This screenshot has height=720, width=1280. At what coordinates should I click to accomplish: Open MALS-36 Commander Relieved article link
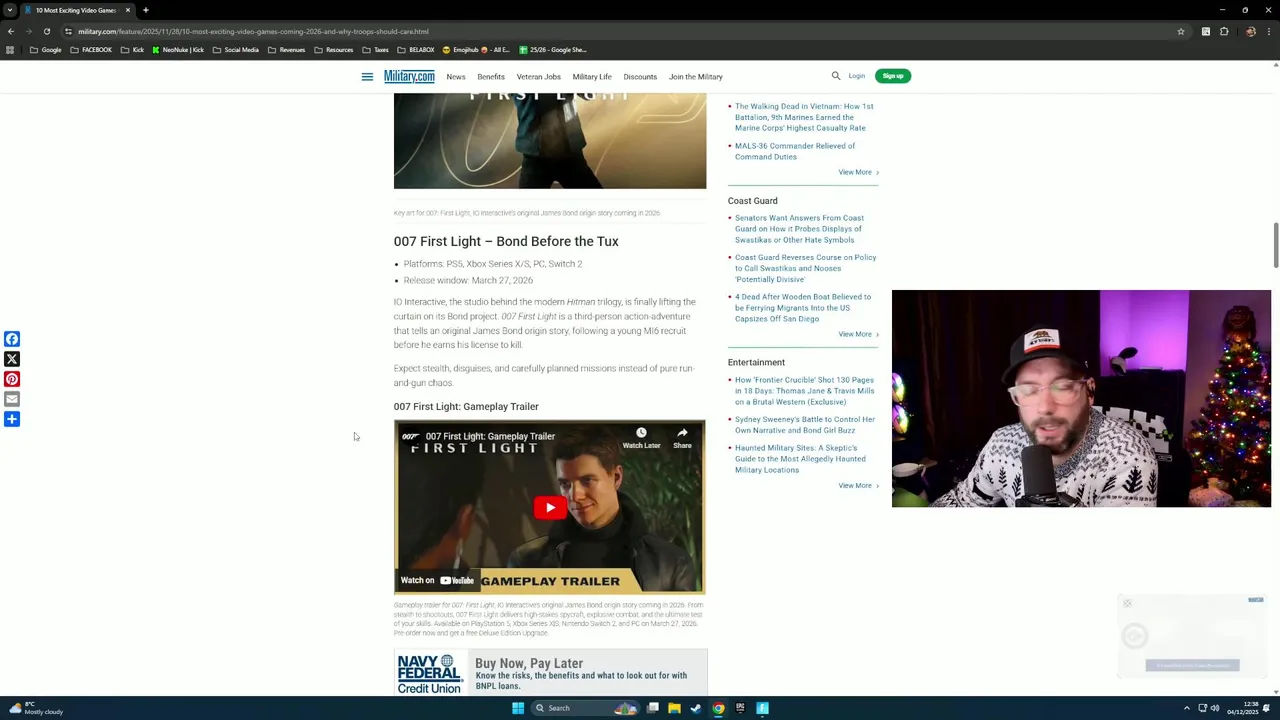795,151
